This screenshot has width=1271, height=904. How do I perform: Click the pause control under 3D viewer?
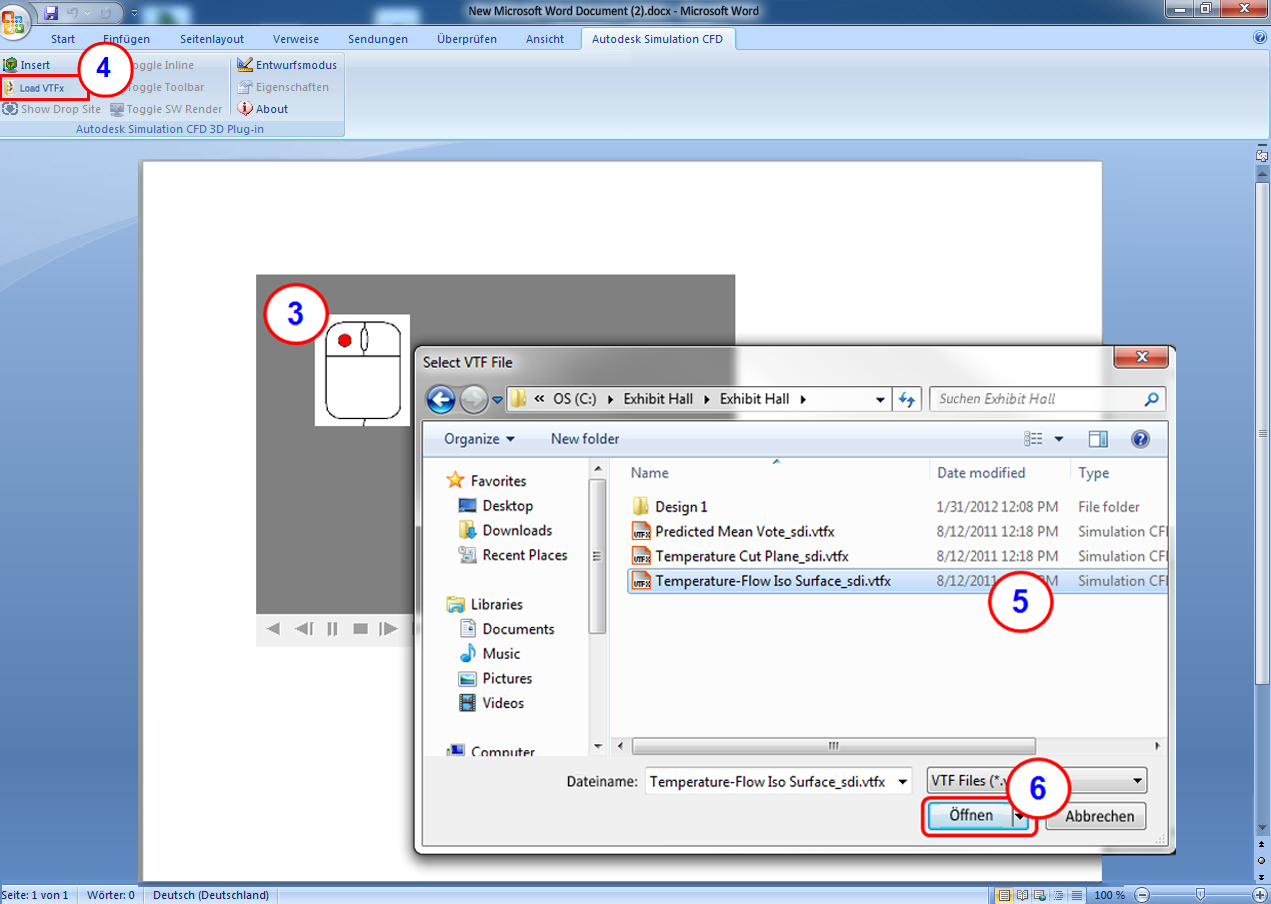[x=332, y=629]
